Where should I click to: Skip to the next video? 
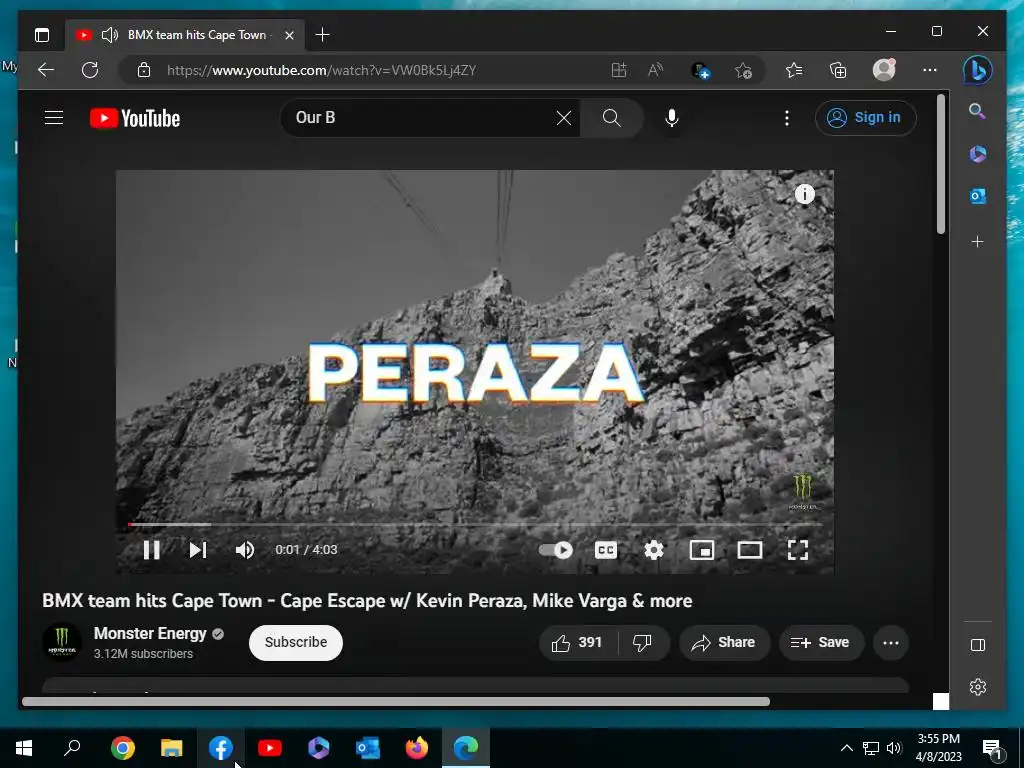click(x=198, y=550)
